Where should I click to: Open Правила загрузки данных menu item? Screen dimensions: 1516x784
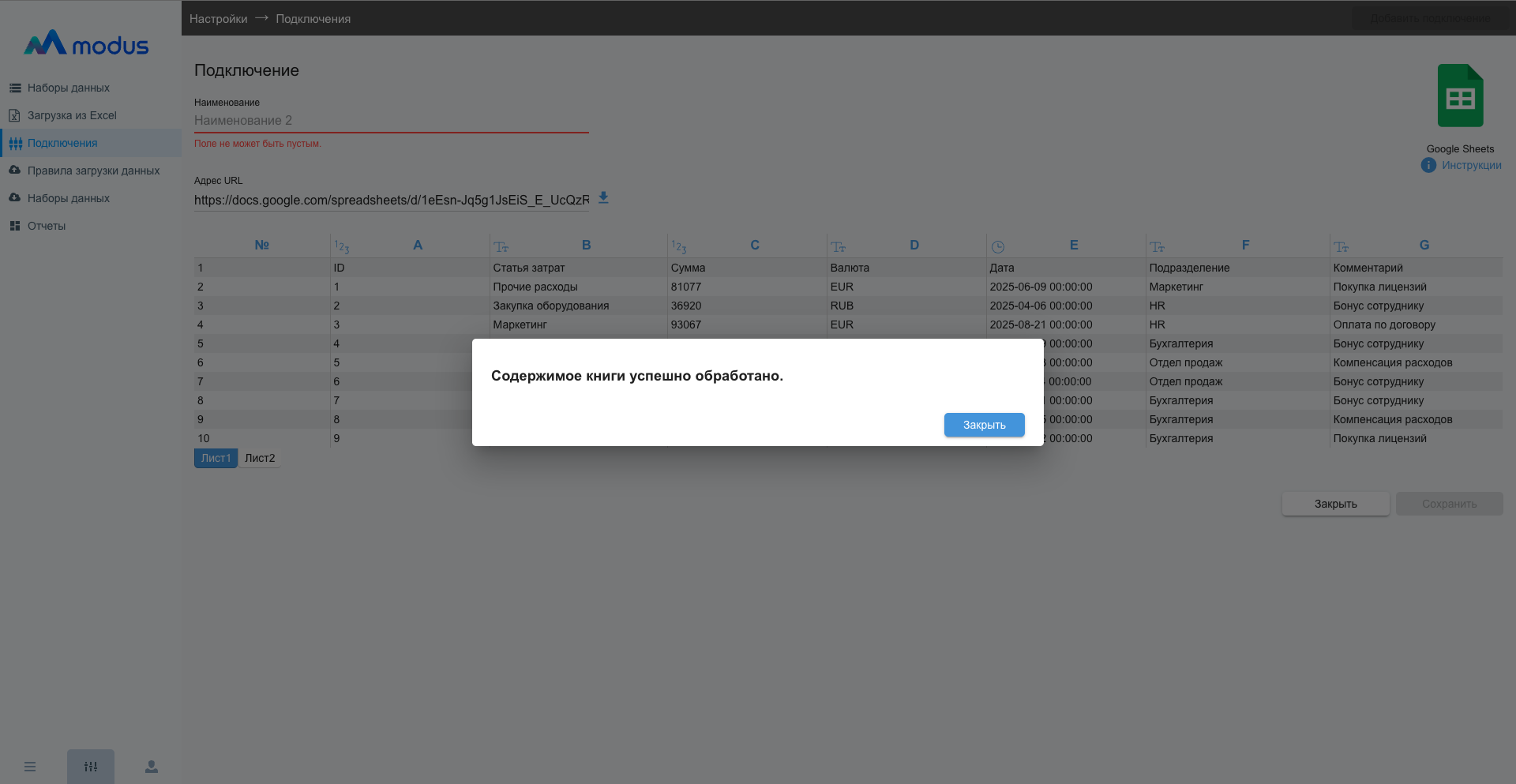(x=93, y=171)
